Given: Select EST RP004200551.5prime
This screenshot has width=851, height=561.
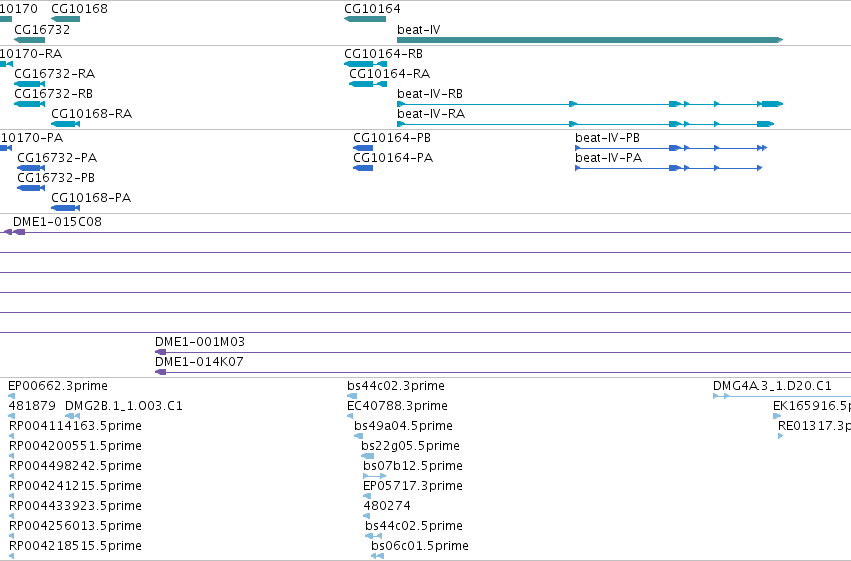Looking at the screenshot, I should pyautogui.click(x=75, y=446).
